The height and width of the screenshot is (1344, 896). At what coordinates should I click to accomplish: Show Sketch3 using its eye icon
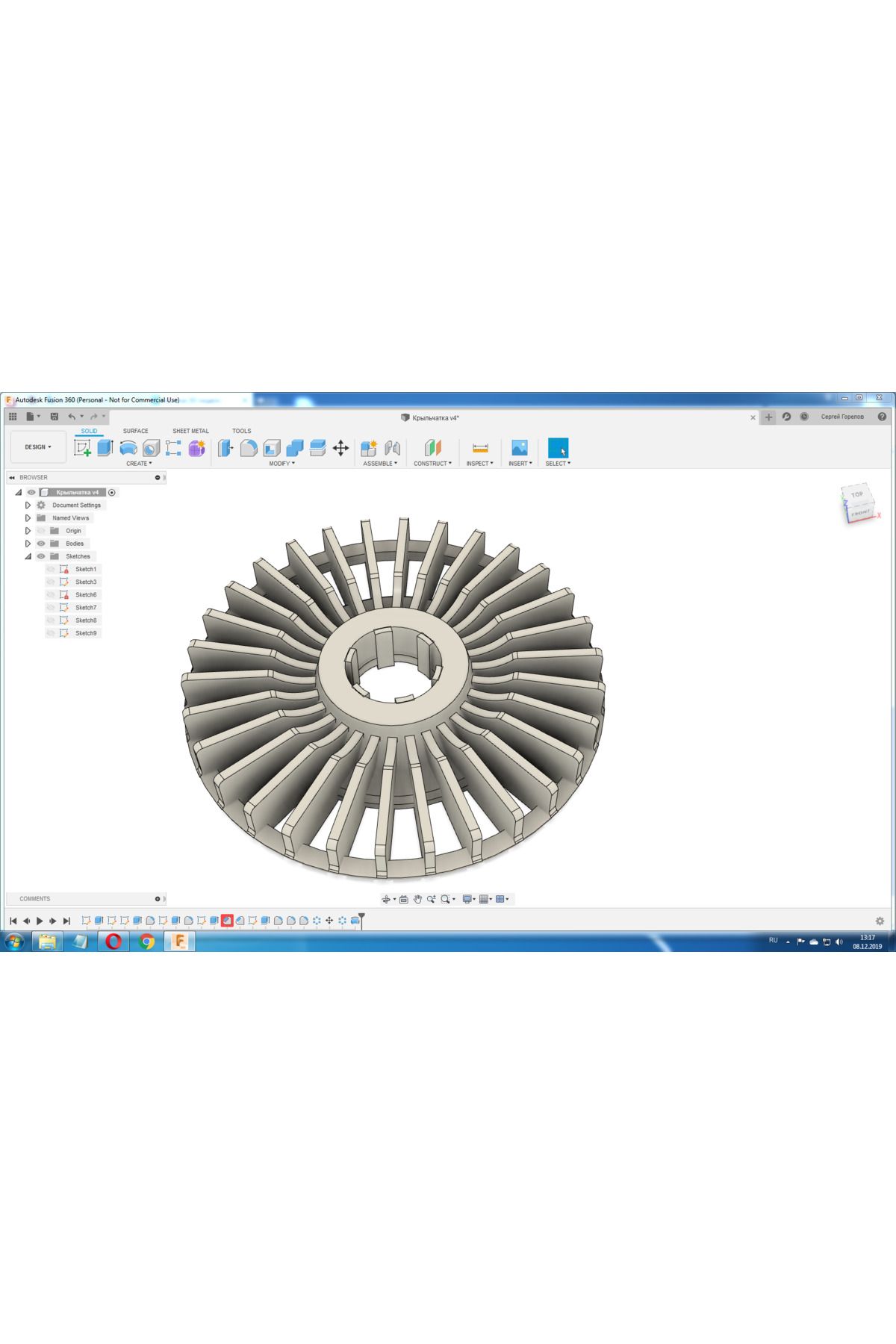51,582
